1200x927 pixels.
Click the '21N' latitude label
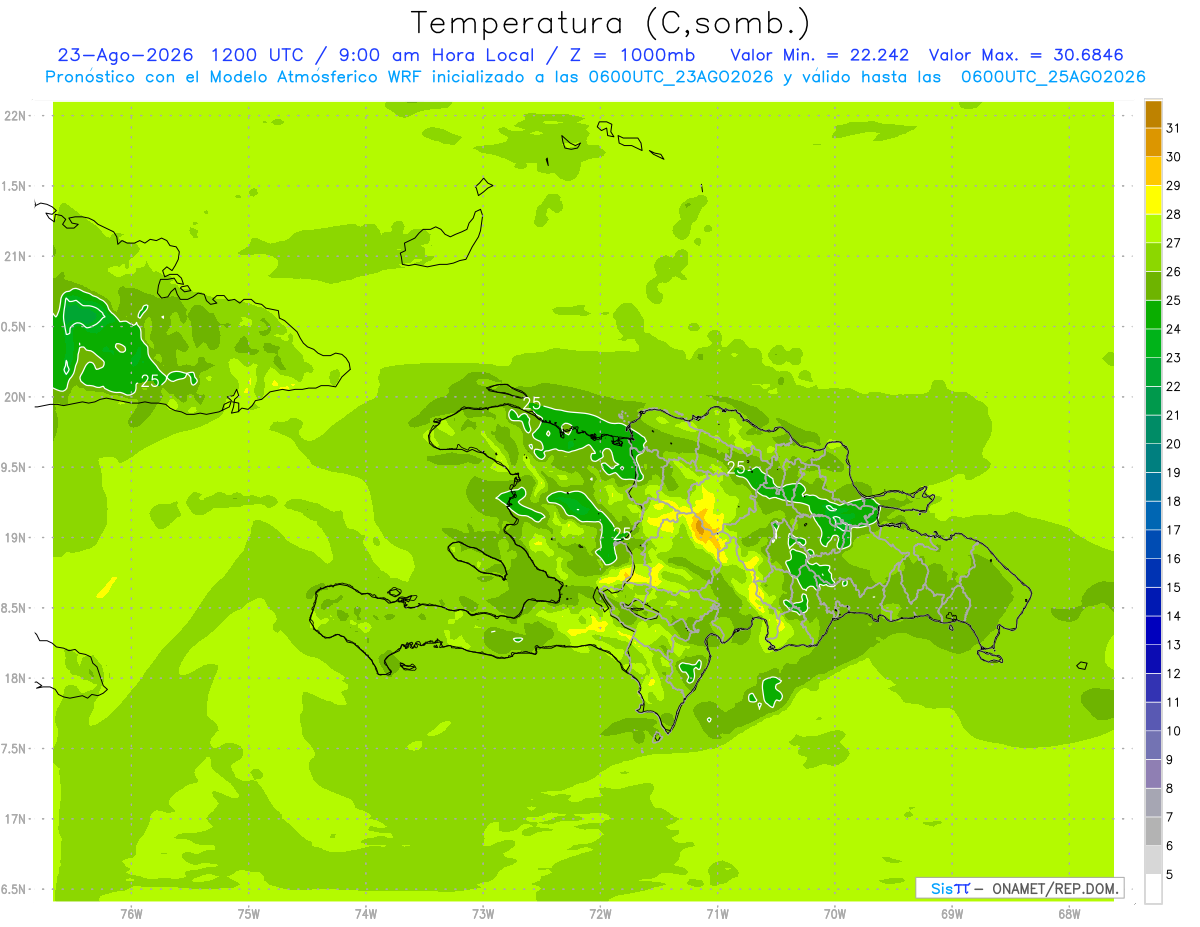click(15, 257)
